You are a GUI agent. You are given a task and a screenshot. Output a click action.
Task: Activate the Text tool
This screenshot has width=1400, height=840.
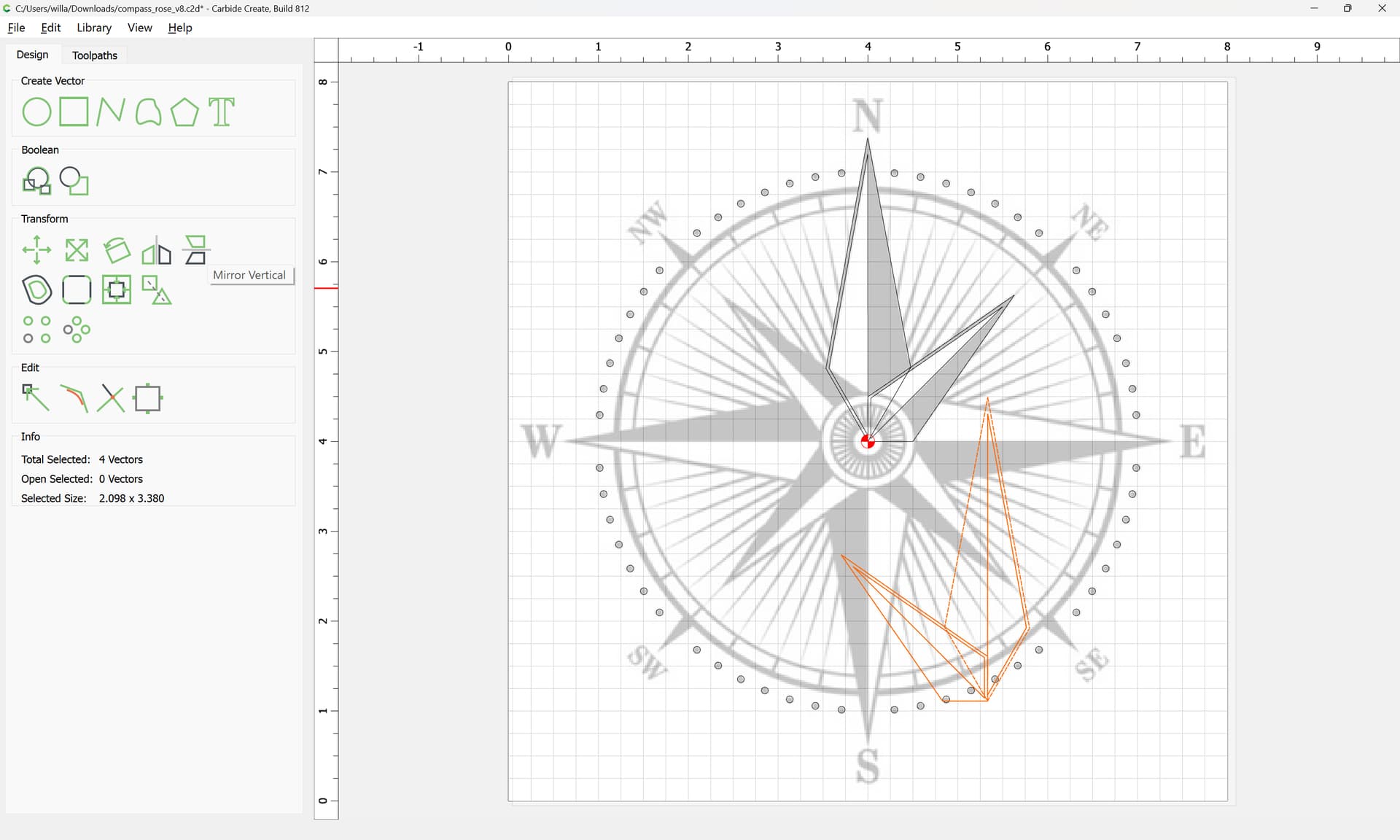click(x=222, y=112)
